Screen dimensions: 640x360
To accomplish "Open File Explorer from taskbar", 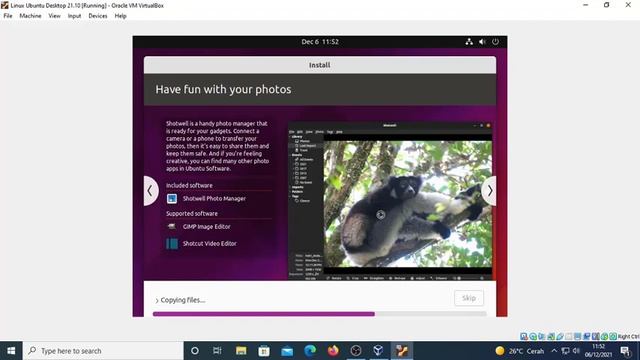I will [241, 351].
